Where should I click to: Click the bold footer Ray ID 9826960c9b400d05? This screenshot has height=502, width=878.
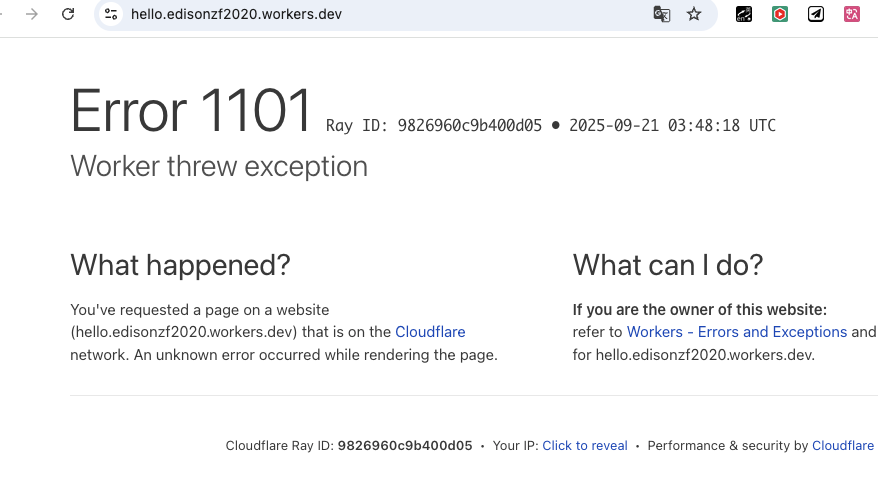[x=405, y=445]
